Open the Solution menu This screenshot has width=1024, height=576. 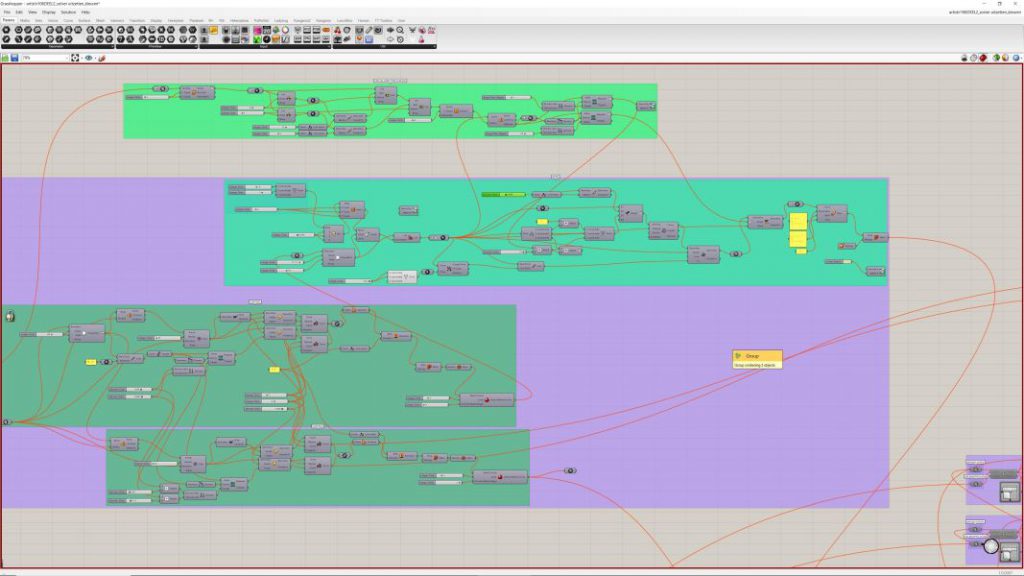[68, 12]
